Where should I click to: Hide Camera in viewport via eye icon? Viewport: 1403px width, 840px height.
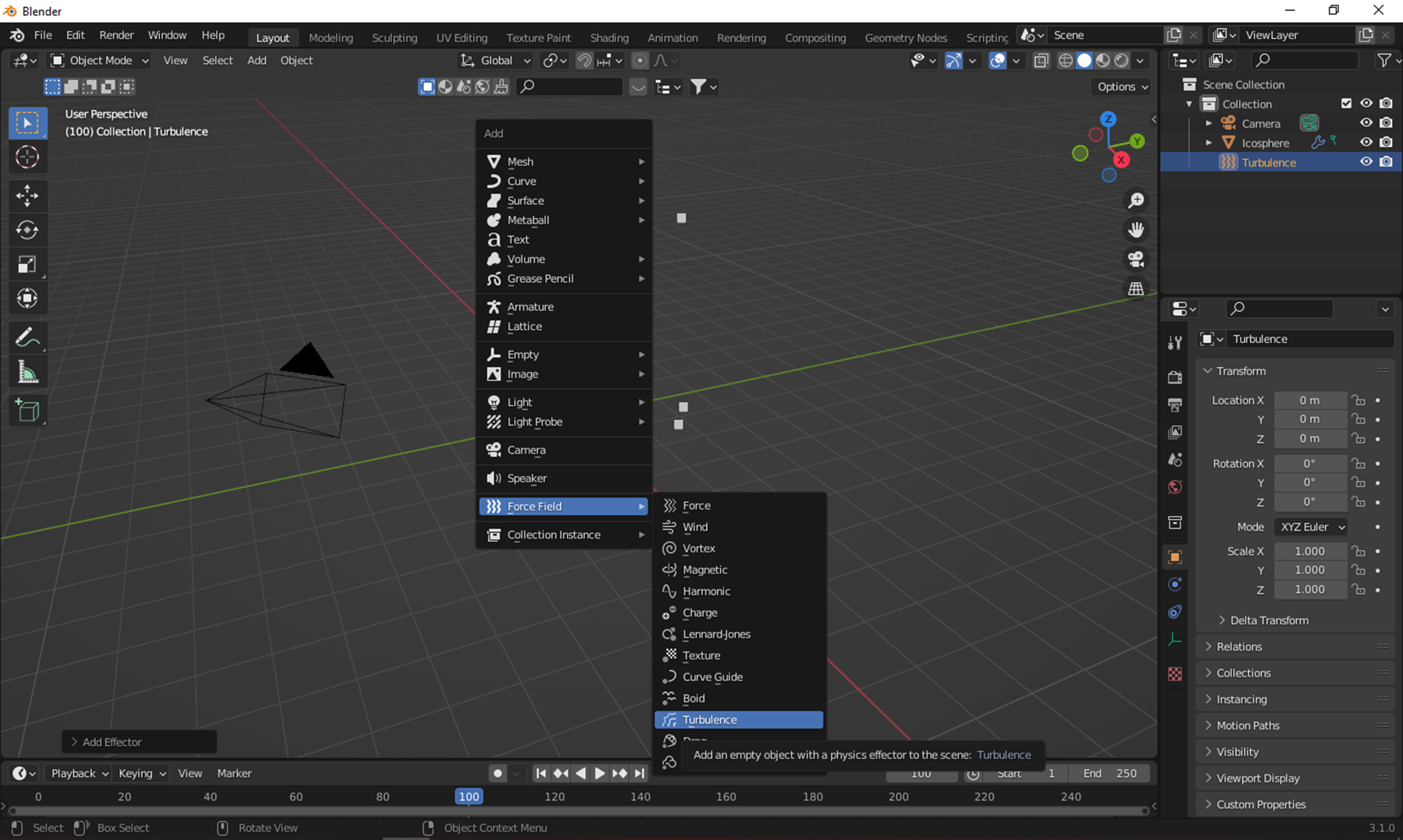point(1366,123)
